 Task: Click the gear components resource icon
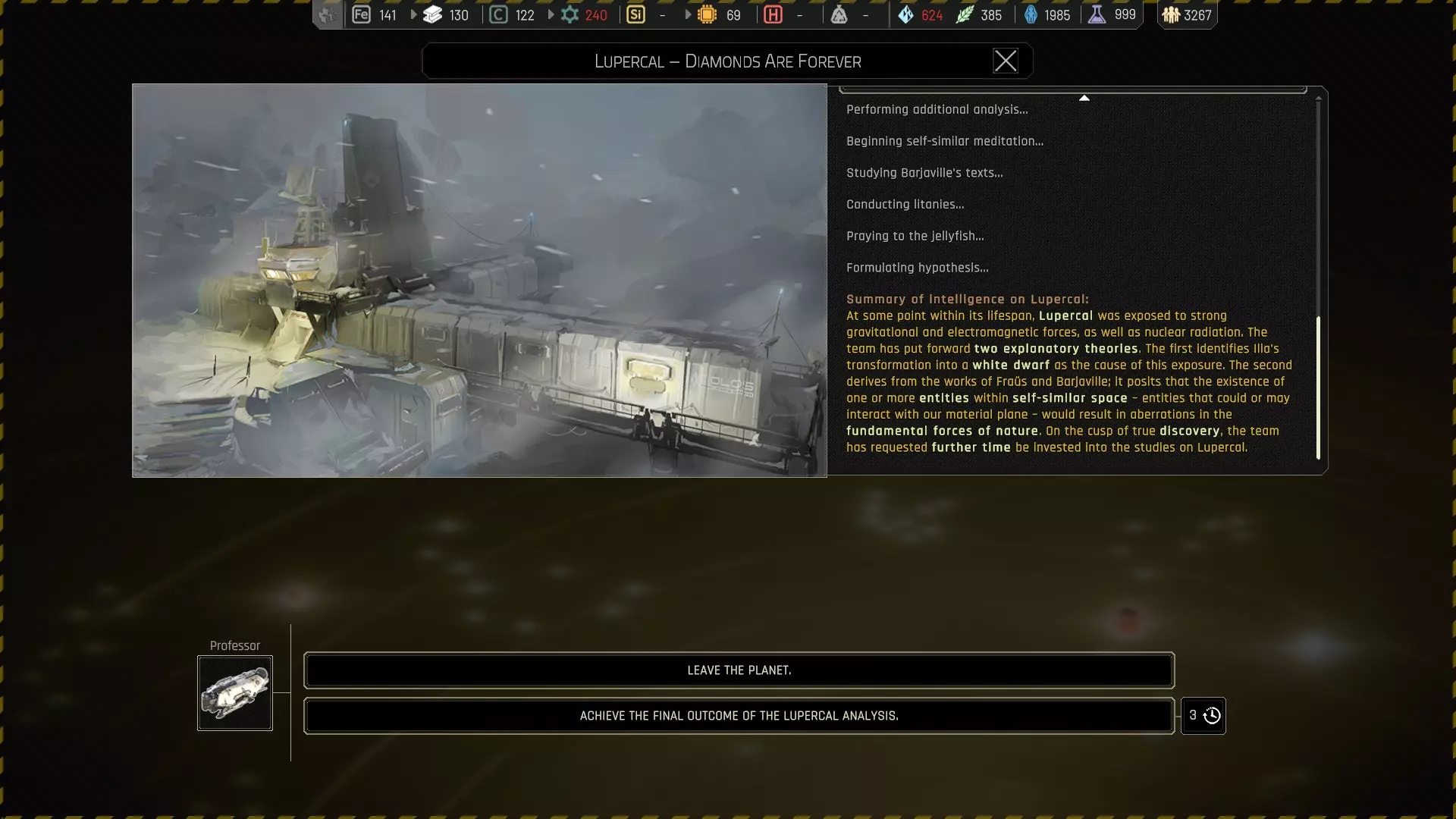pos(570,14)
